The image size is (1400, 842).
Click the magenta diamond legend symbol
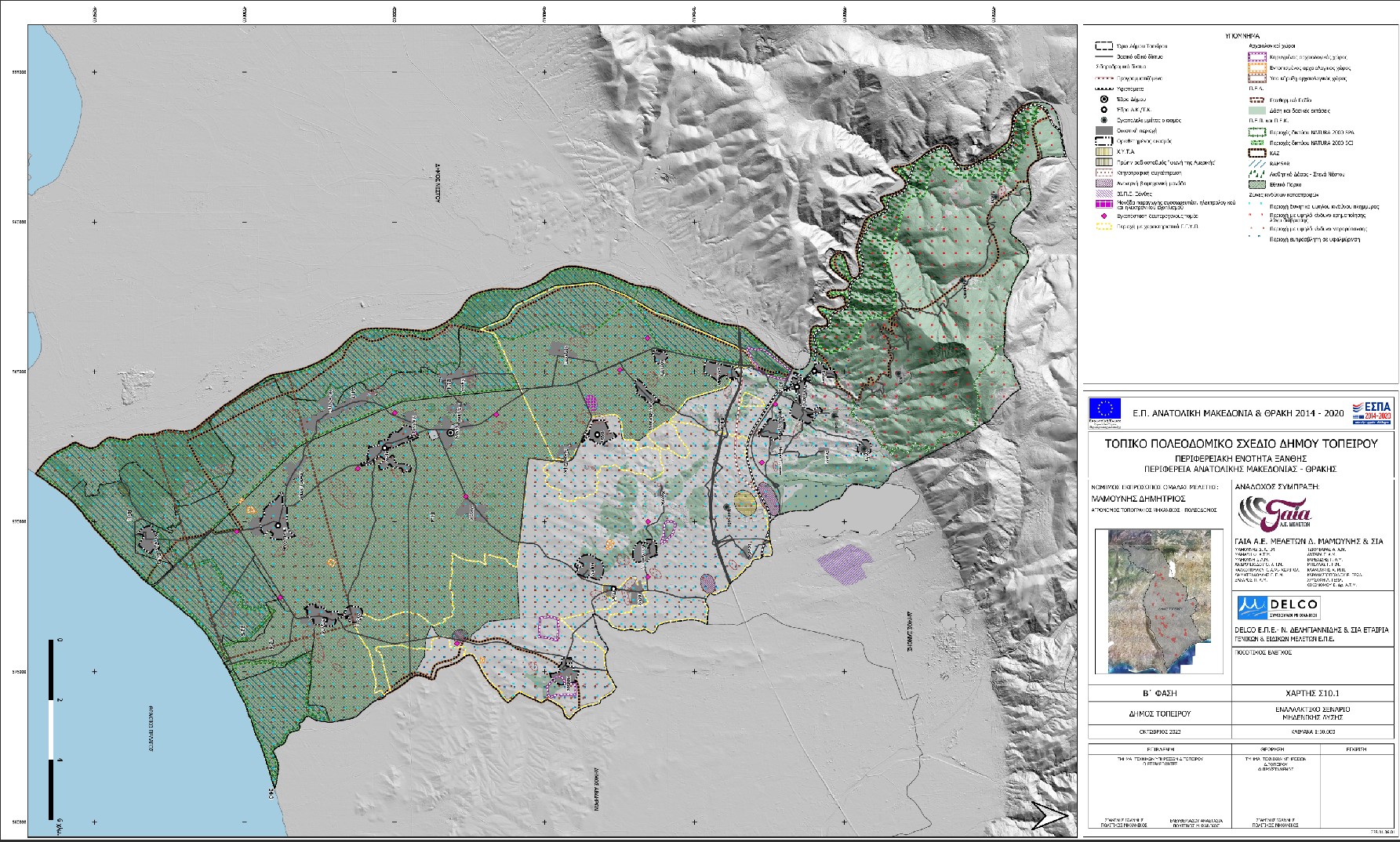pos(1104,216)
